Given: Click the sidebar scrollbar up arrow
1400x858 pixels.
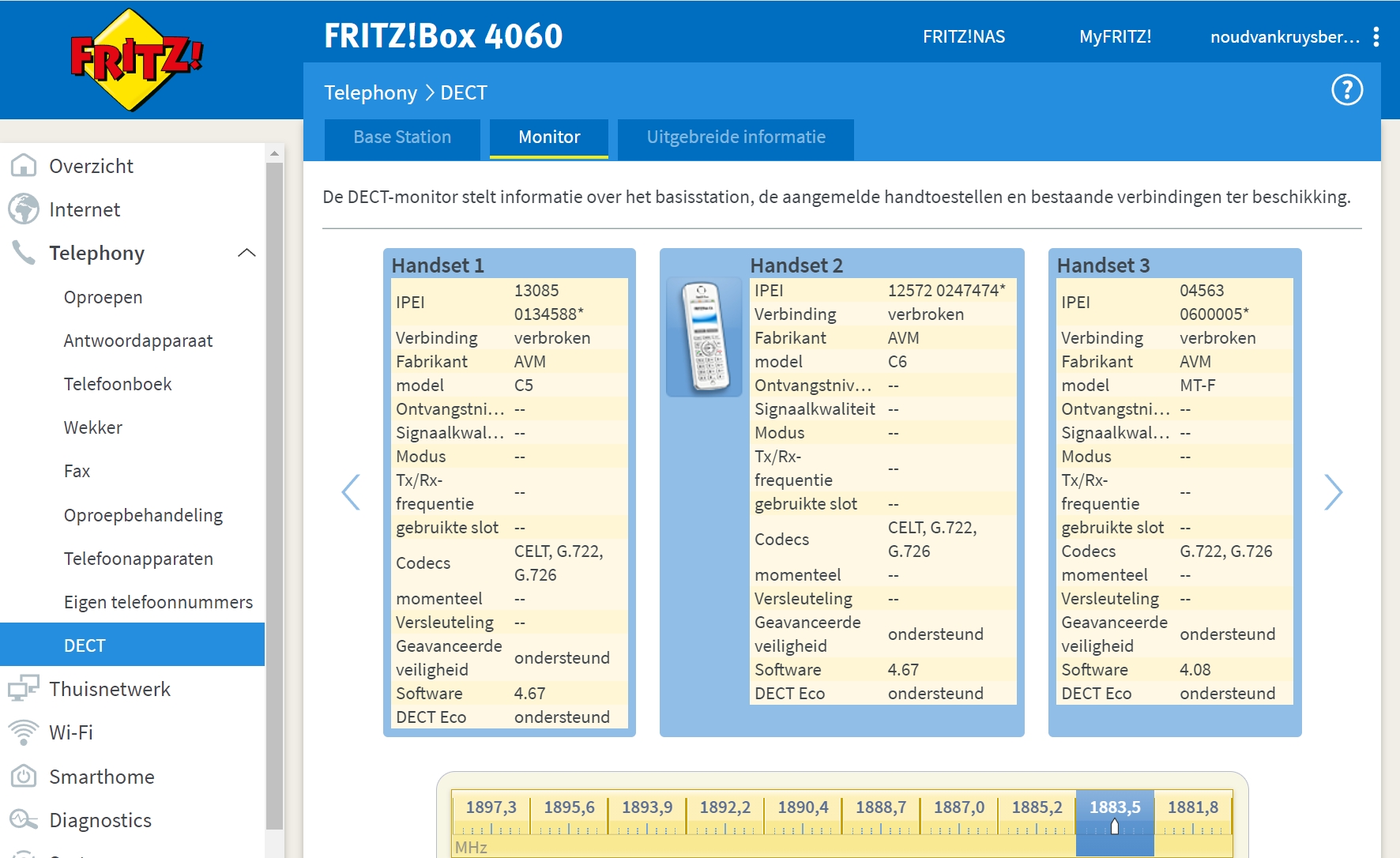Looking at the screenshot, I should [x=274, y=153].
